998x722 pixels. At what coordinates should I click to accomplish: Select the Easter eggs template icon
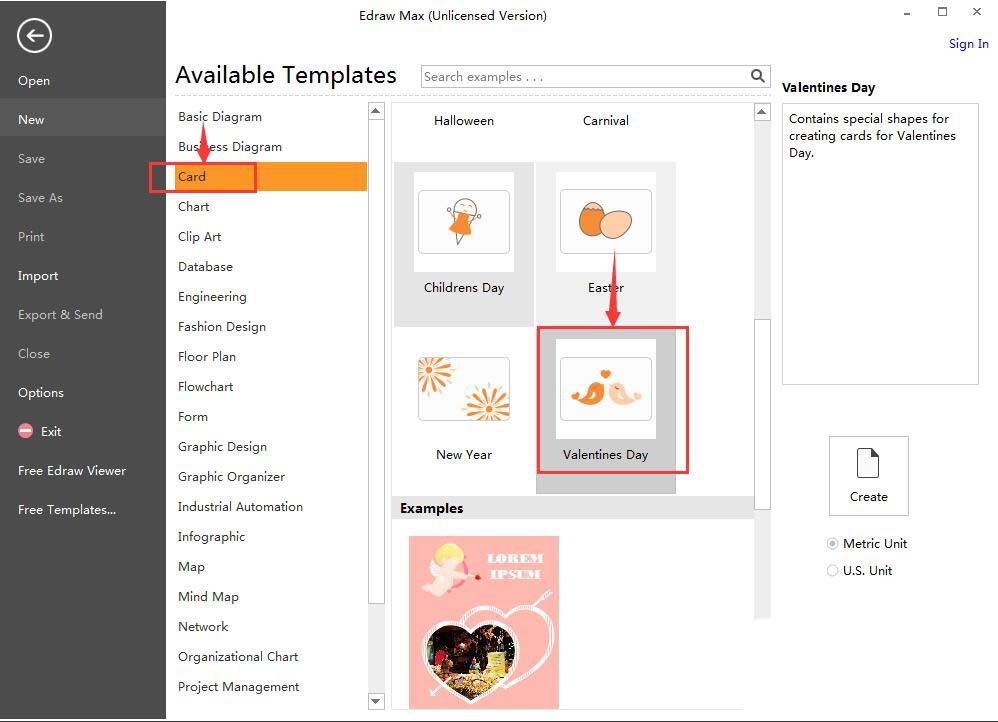[605, 222]
